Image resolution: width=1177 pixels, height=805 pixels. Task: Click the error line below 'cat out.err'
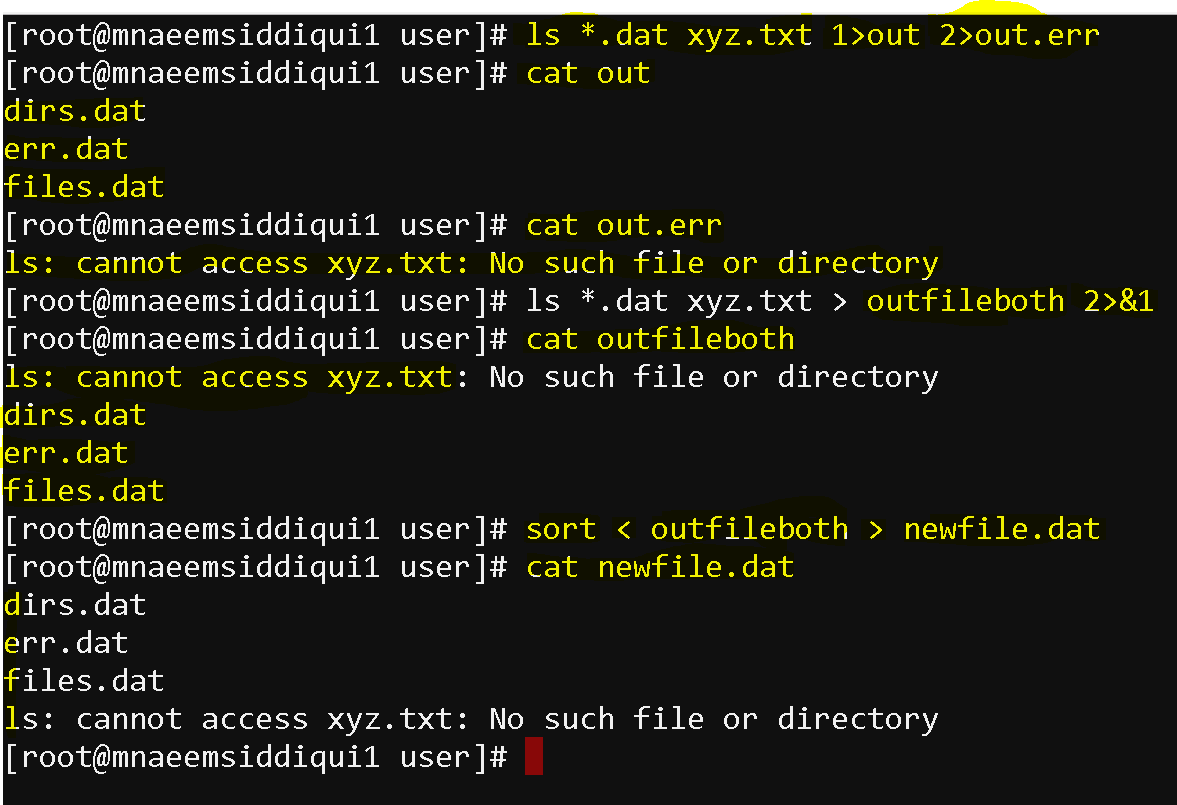(x=471, y=264)
